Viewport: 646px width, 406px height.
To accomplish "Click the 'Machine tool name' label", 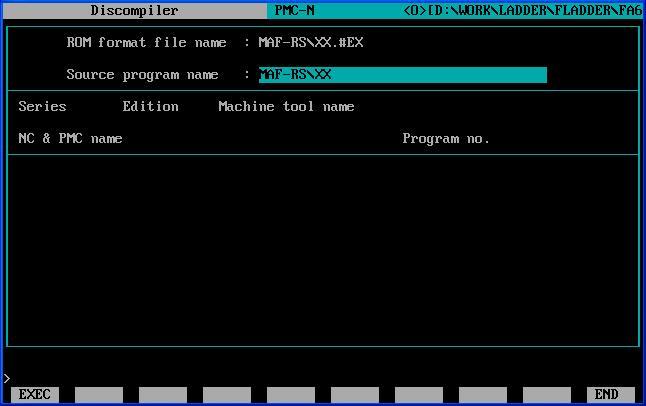I will (x=286, y=106).
